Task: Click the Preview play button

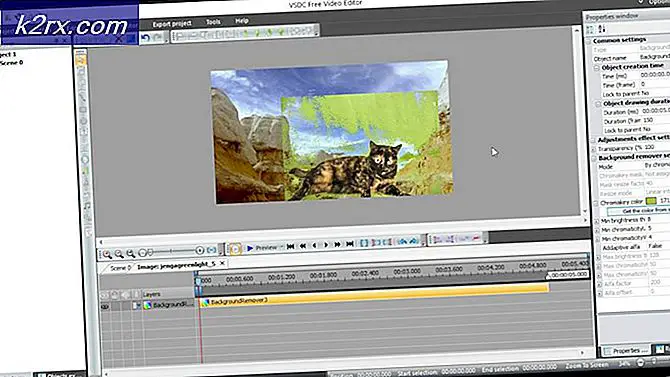Action: 250,248
